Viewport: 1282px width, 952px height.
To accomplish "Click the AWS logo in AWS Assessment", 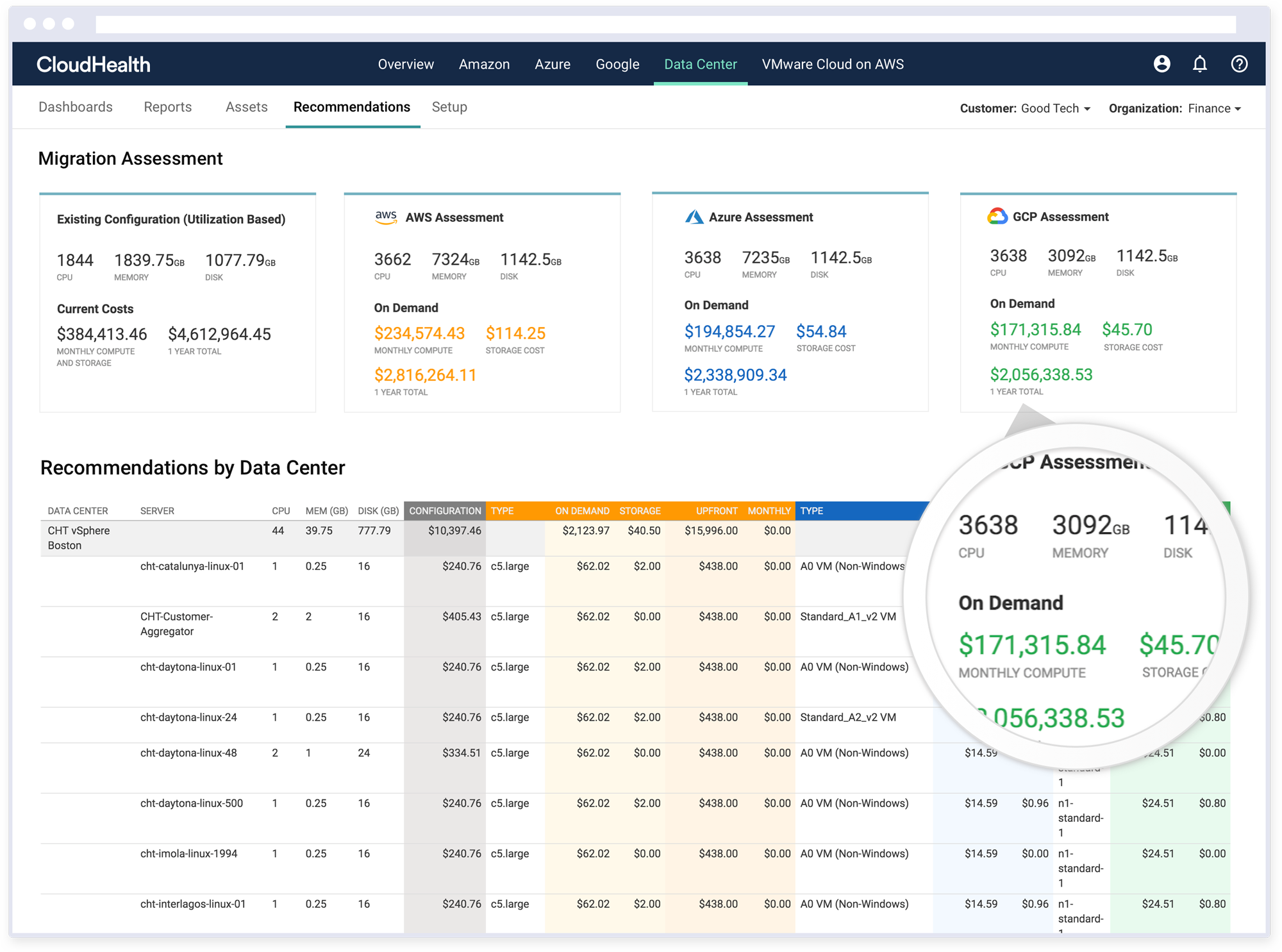I will coord(386,217).
